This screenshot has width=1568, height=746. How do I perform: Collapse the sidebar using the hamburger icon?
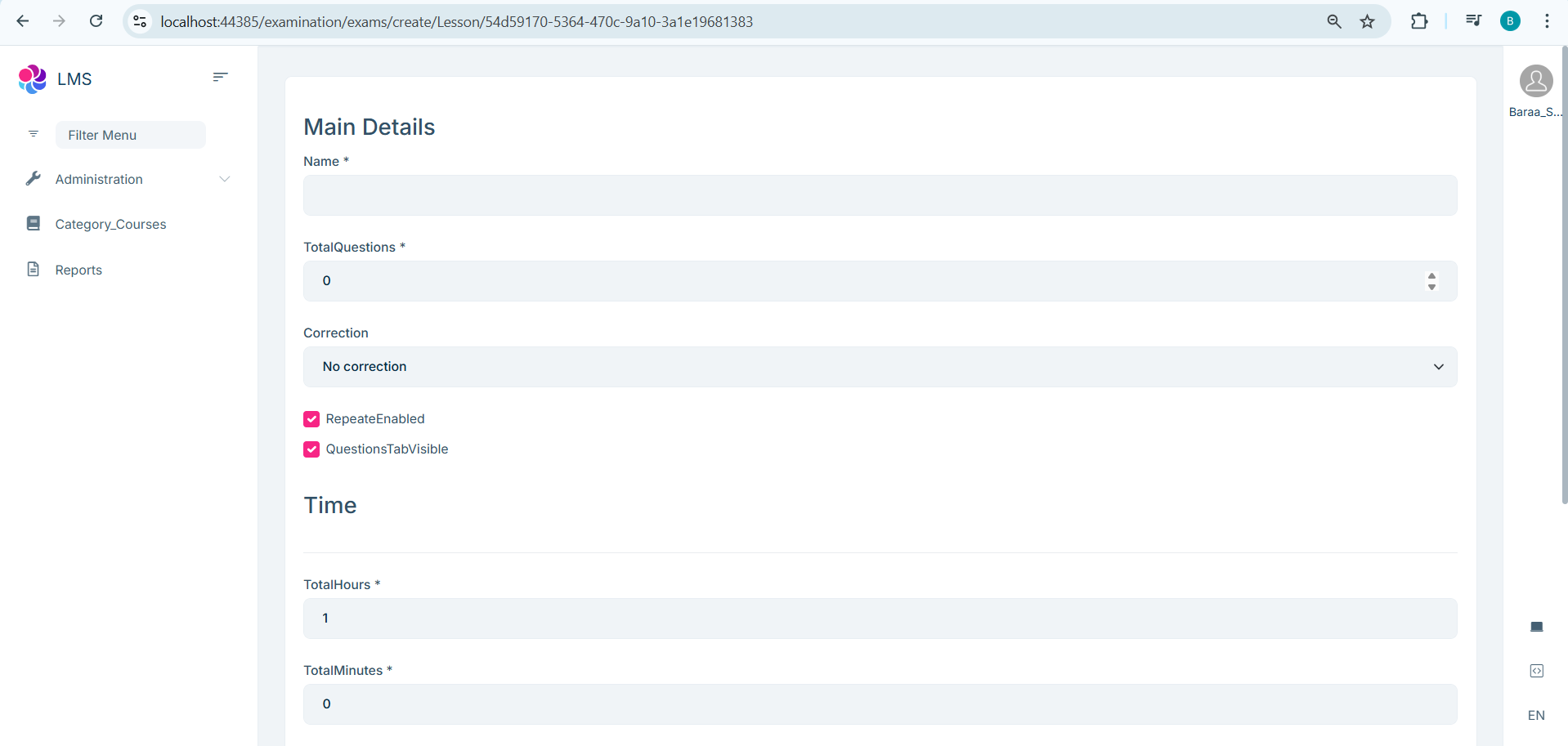220,77
